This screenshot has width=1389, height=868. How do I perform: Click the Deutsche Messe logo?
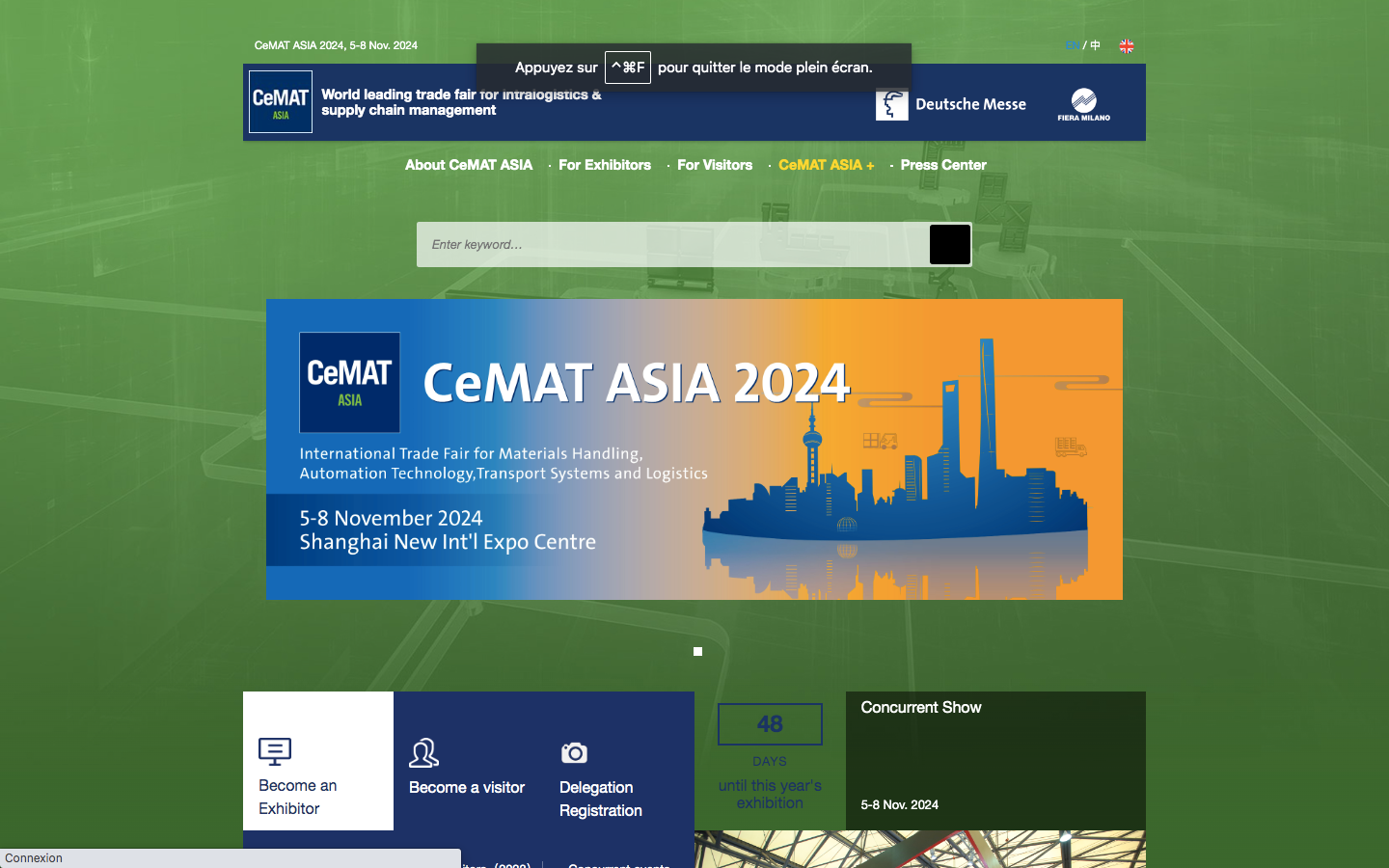(x=950, y=104)
